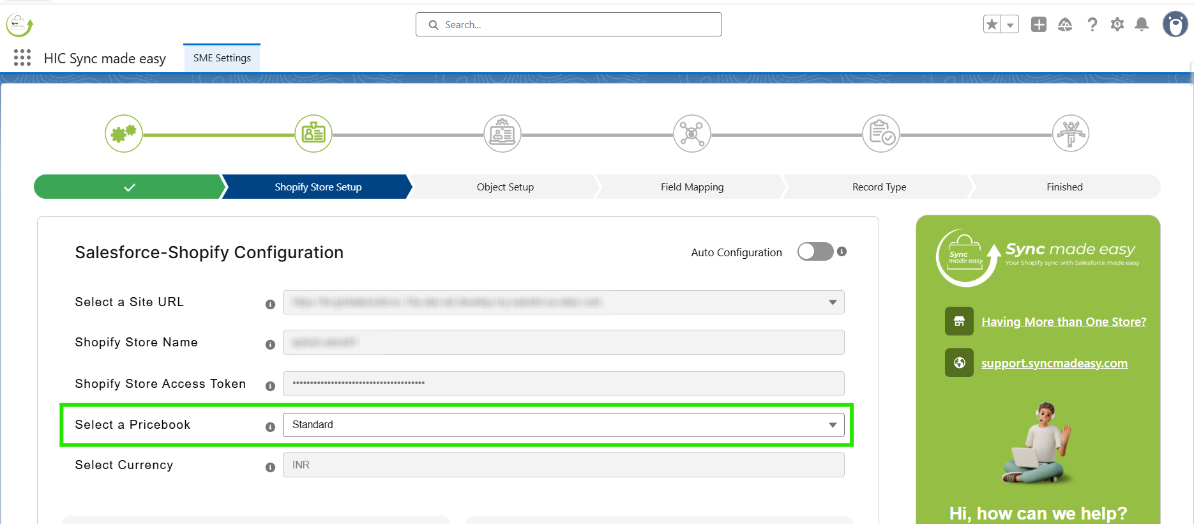Click the globe icon beside the support link
Image resolution: width=1194 pixels, height=524 pixels.
959,363
